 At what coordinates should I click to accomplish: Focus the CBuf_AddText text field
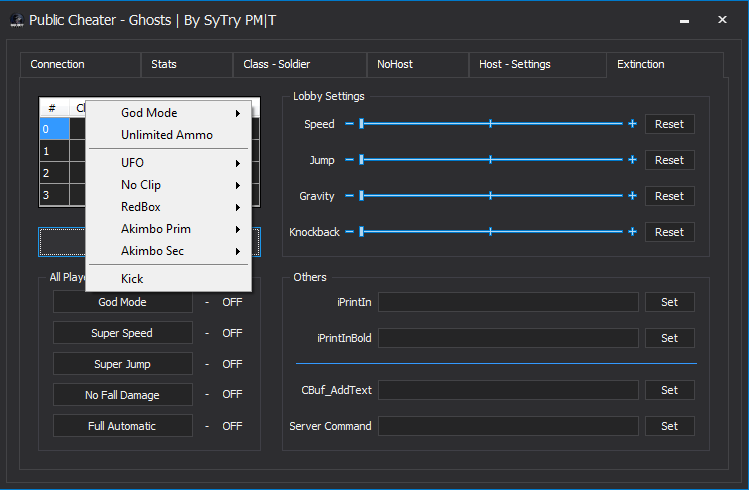pos(508,390)
